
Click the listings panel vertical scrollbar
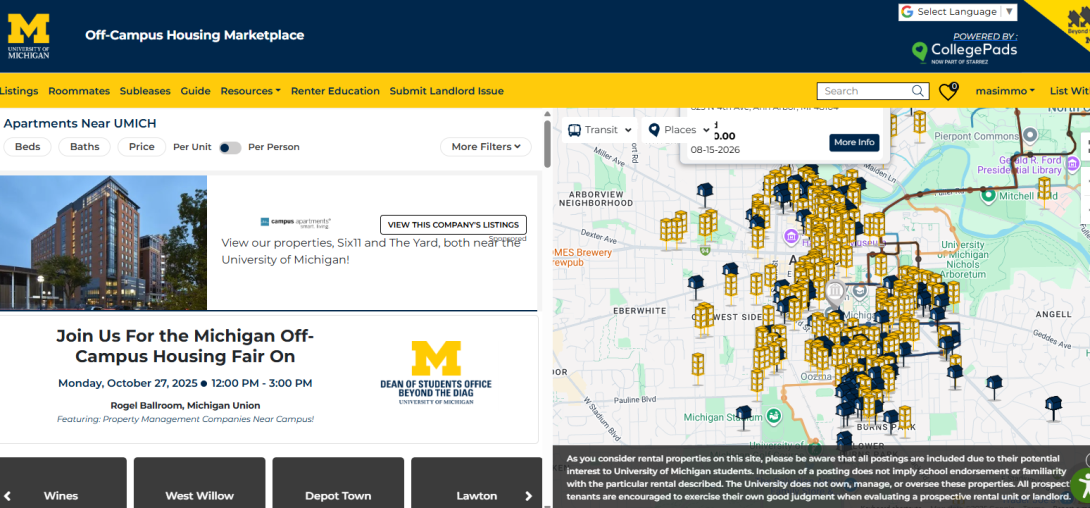[x=547, y=144]
